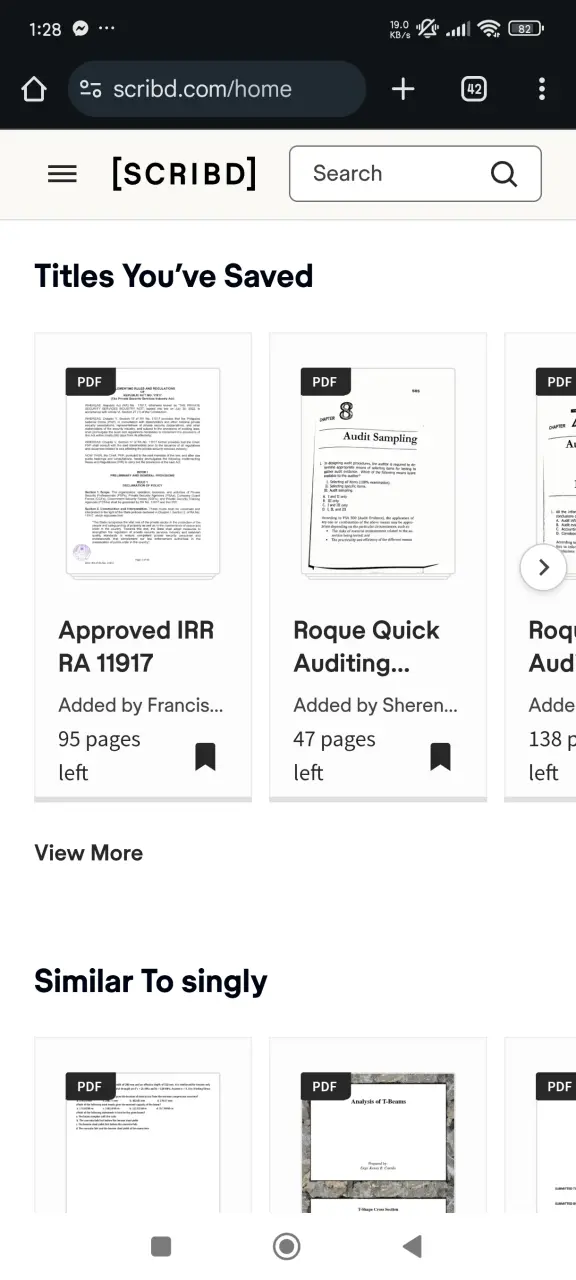This screenshot has height=1280, width=576.
Task: Expand saved titles via View More
Action: coord(88,853)
